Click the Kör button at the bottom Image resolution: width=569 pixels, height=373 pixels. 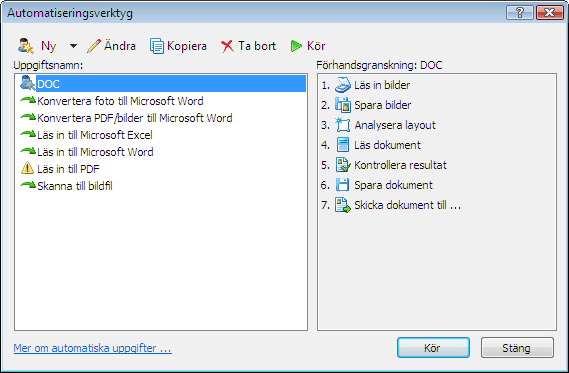pyautogui.click(x=433, y=348)
